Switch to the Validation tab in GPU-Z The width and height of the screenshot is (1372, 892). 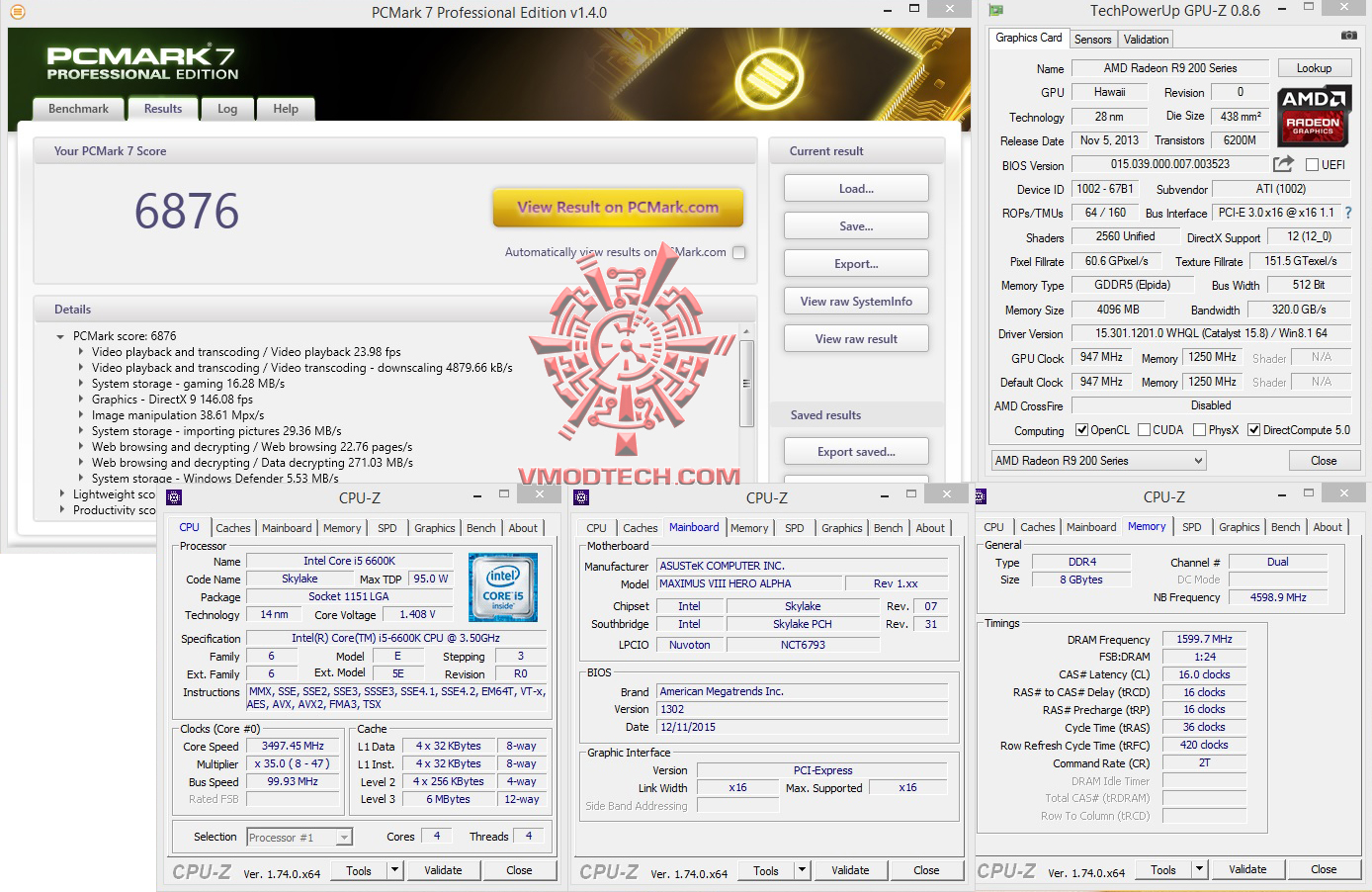click(1146, 40)
